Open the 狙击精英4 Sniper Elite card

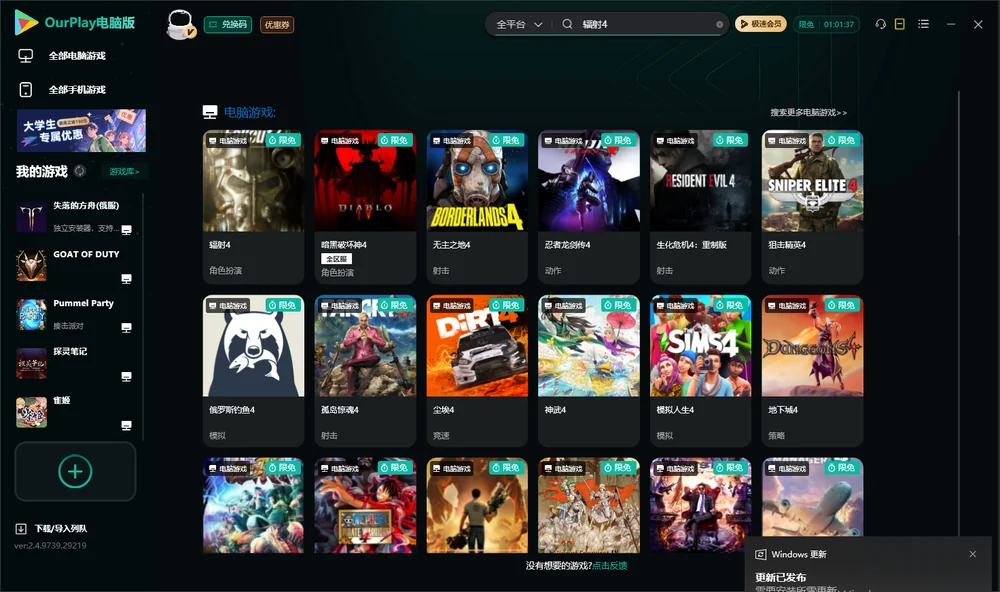[812, 207]
